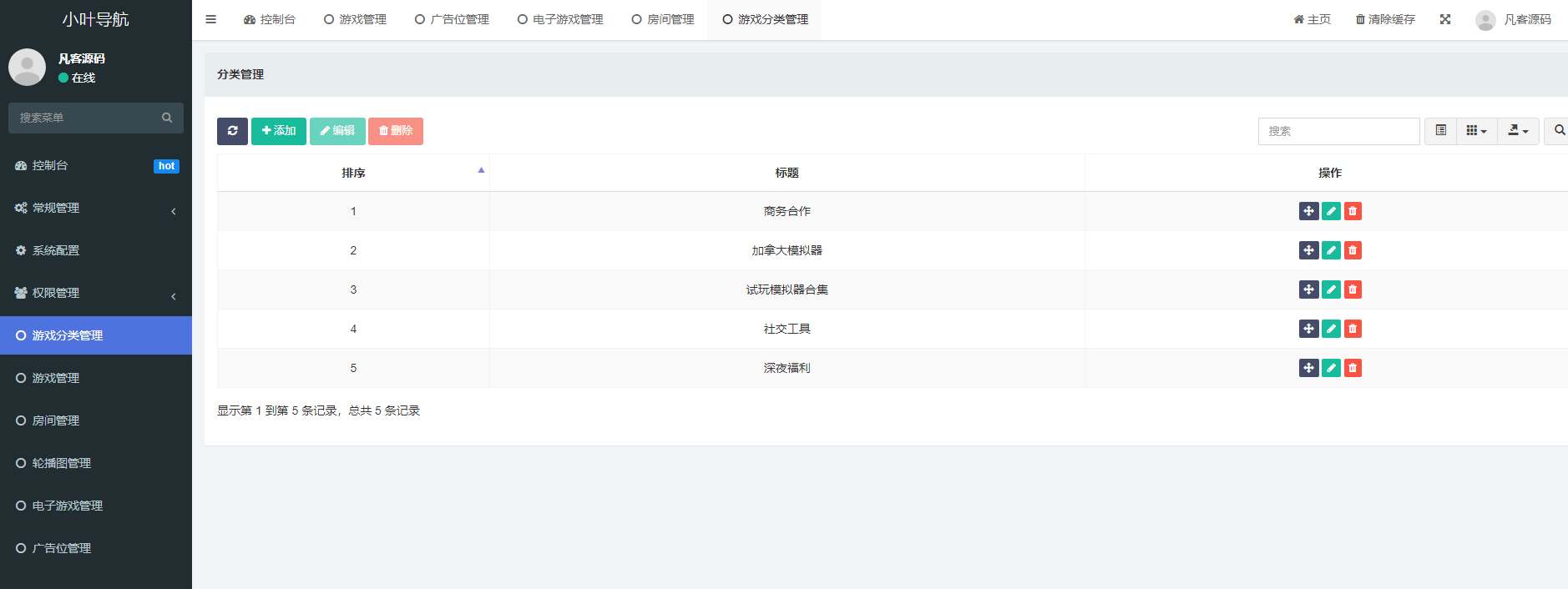1568x589 pixels.
Task: Switch to the 广告位管理 top tab
Action: tap(452, 19)
